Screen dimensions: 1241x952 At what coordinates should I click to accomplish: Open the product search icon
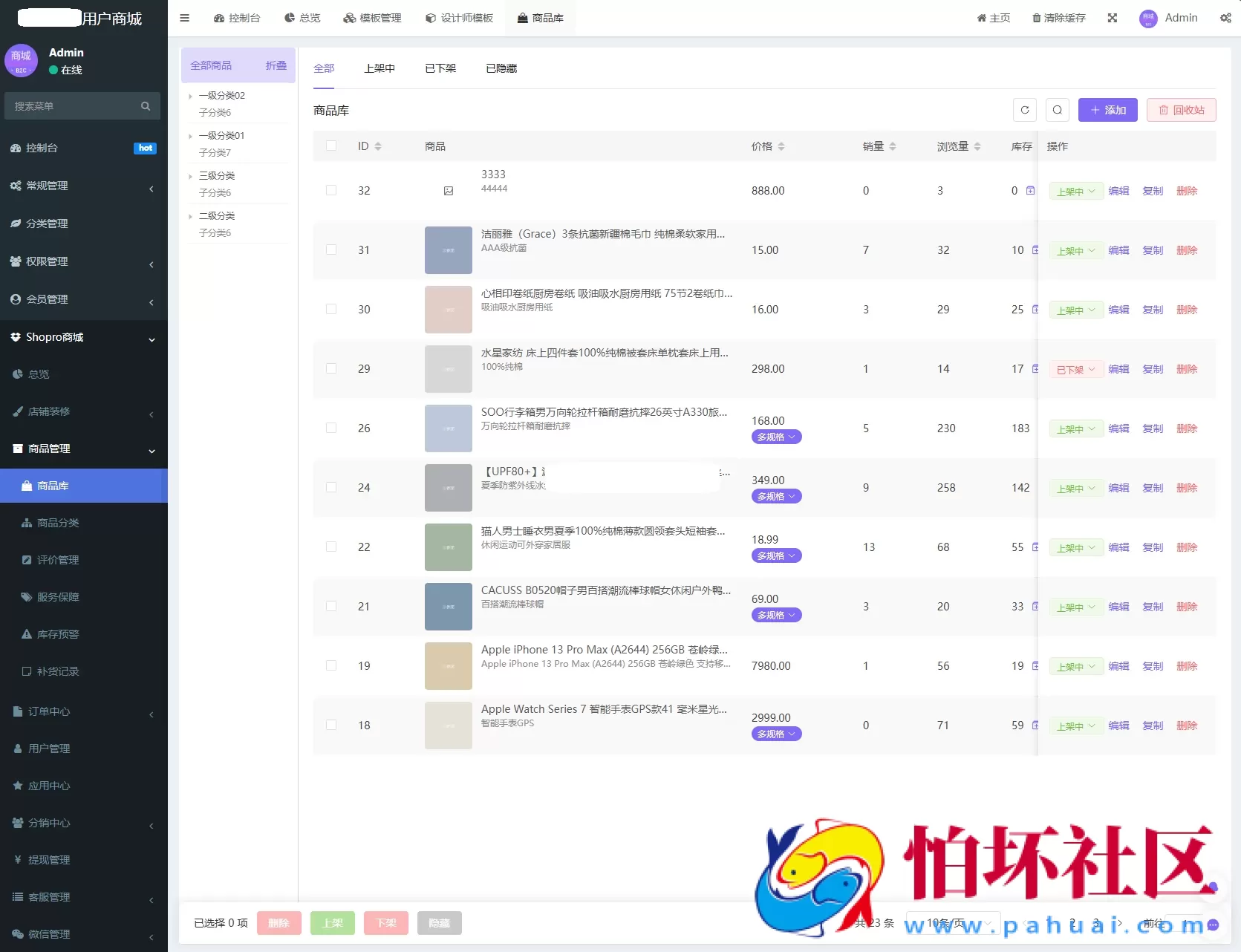click(x=1058, y=110)
